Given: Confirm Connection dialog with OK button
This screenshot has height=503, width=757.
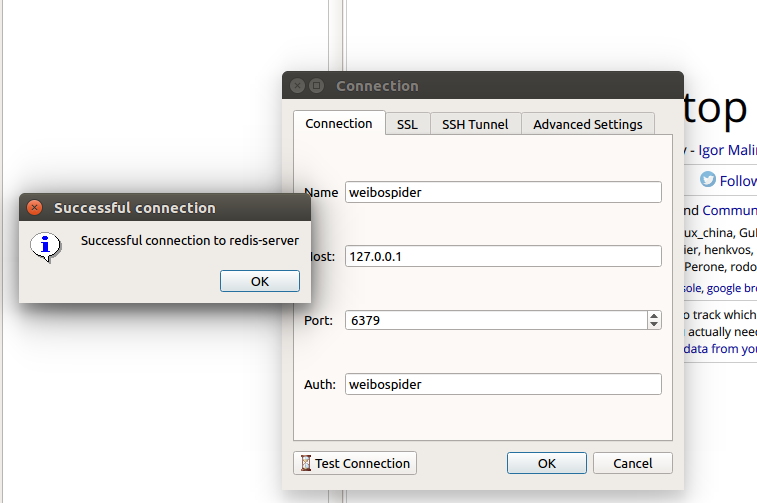Looking at the screenshot, I should pos(547,463).
